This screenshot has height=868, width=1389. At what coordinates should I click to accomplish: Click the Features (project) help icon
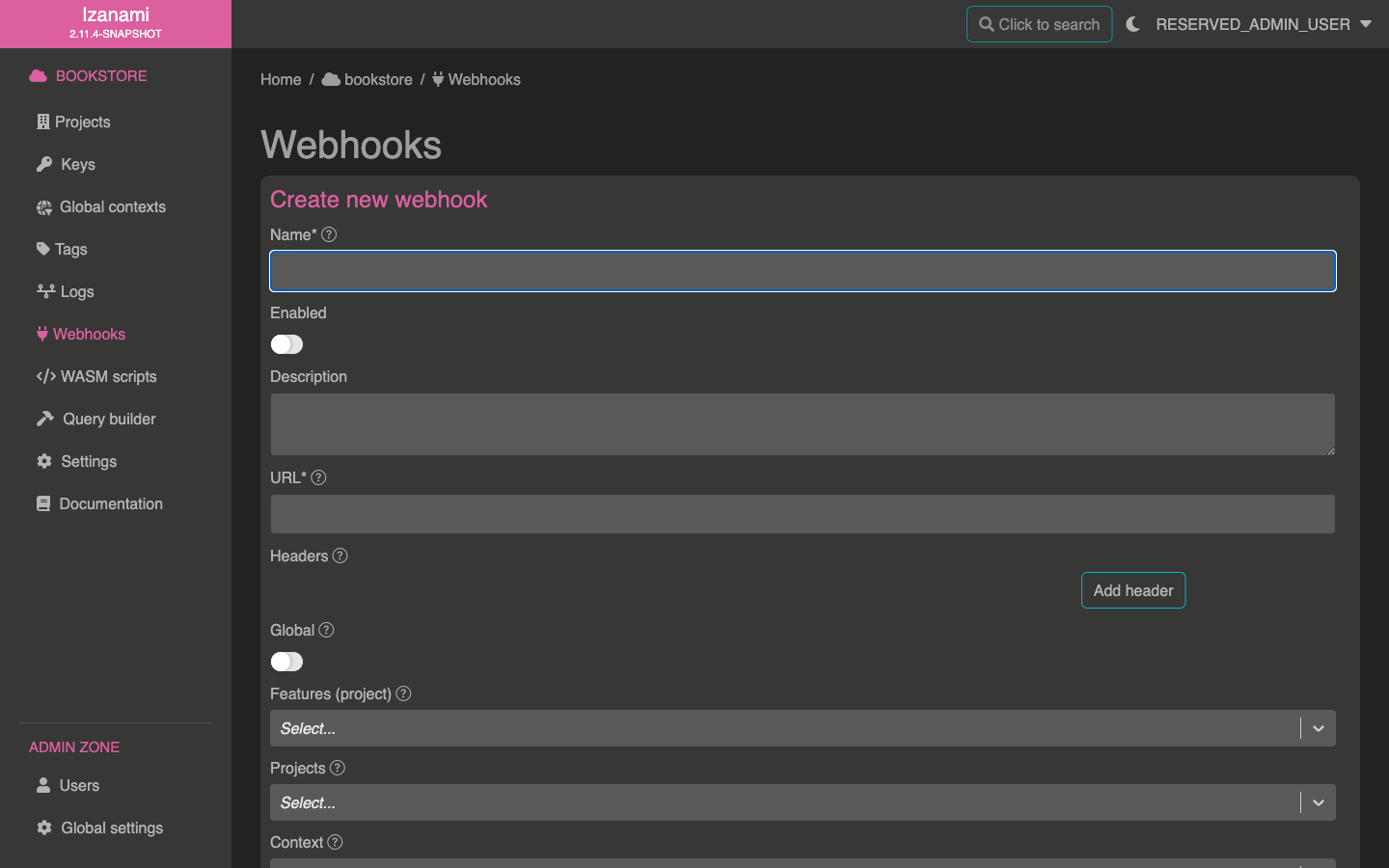[403, 693]
